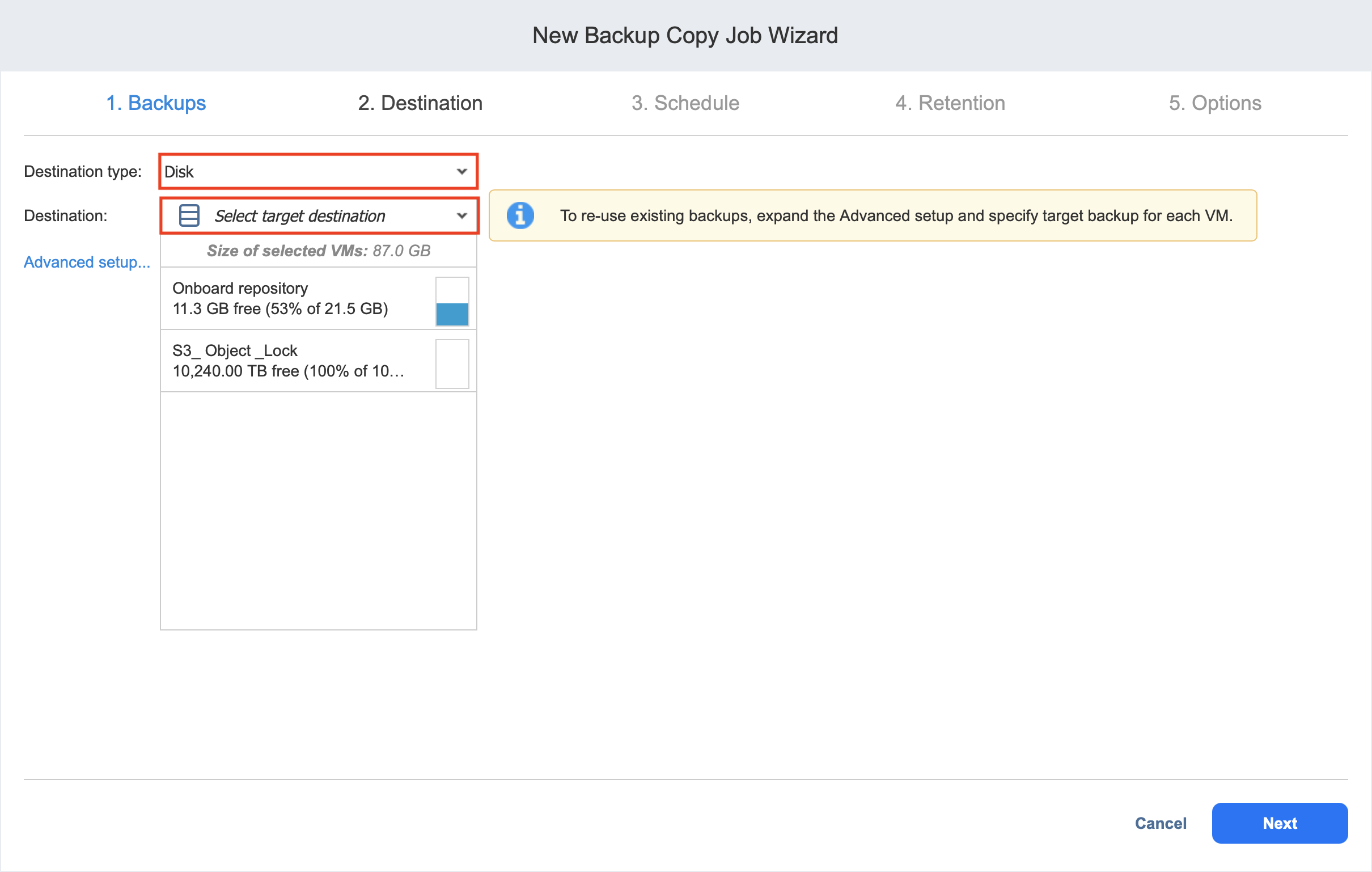Expand the Destination type arrow
The height and width of the screenshot is (872, 1372).
[461, 171]
